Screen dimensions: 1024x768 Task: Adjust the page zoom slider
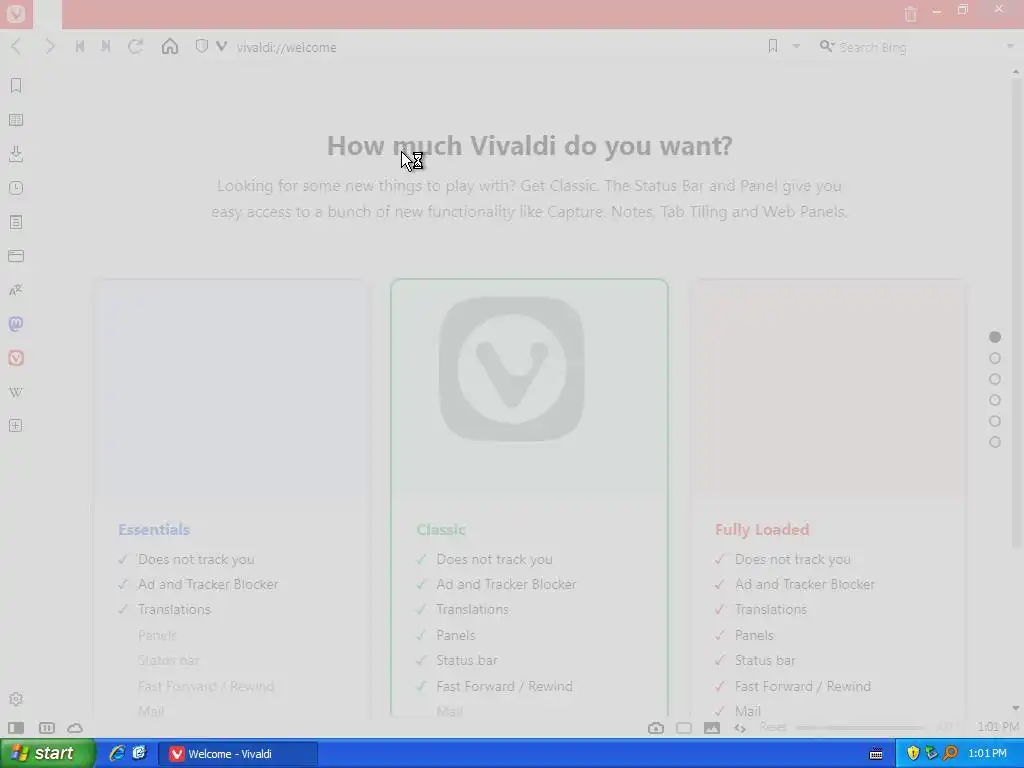click(860, 728)
